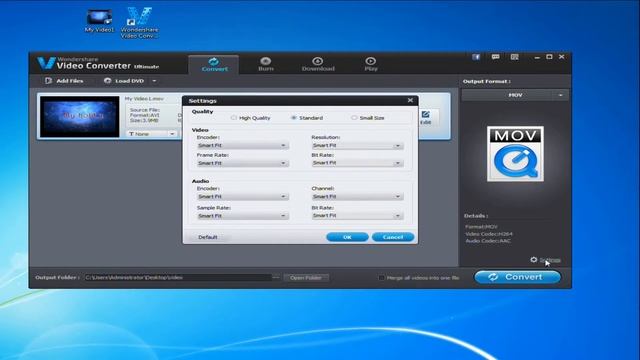Click the Settings gear icon
Image resolution: width=640 pixels, height=360 pixels.
(x=533, y=260)
